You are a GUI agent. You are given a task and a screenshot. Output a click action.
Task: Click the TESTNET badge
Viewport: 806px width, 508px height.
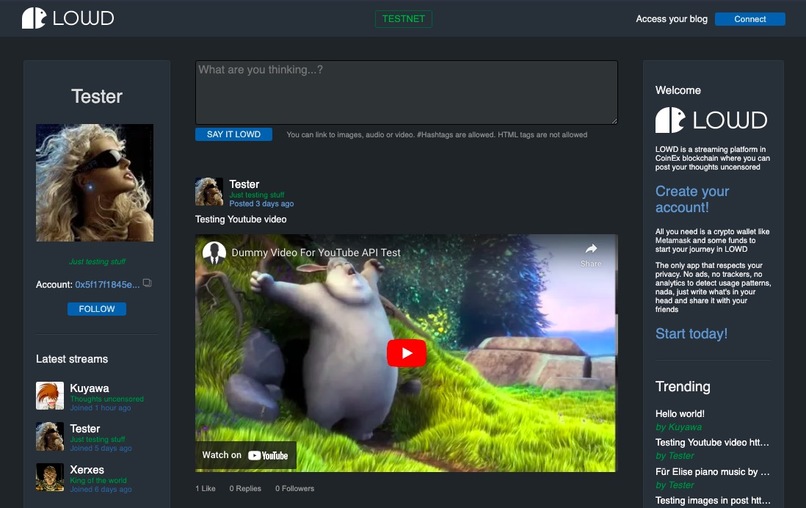[x=404, y=19]
